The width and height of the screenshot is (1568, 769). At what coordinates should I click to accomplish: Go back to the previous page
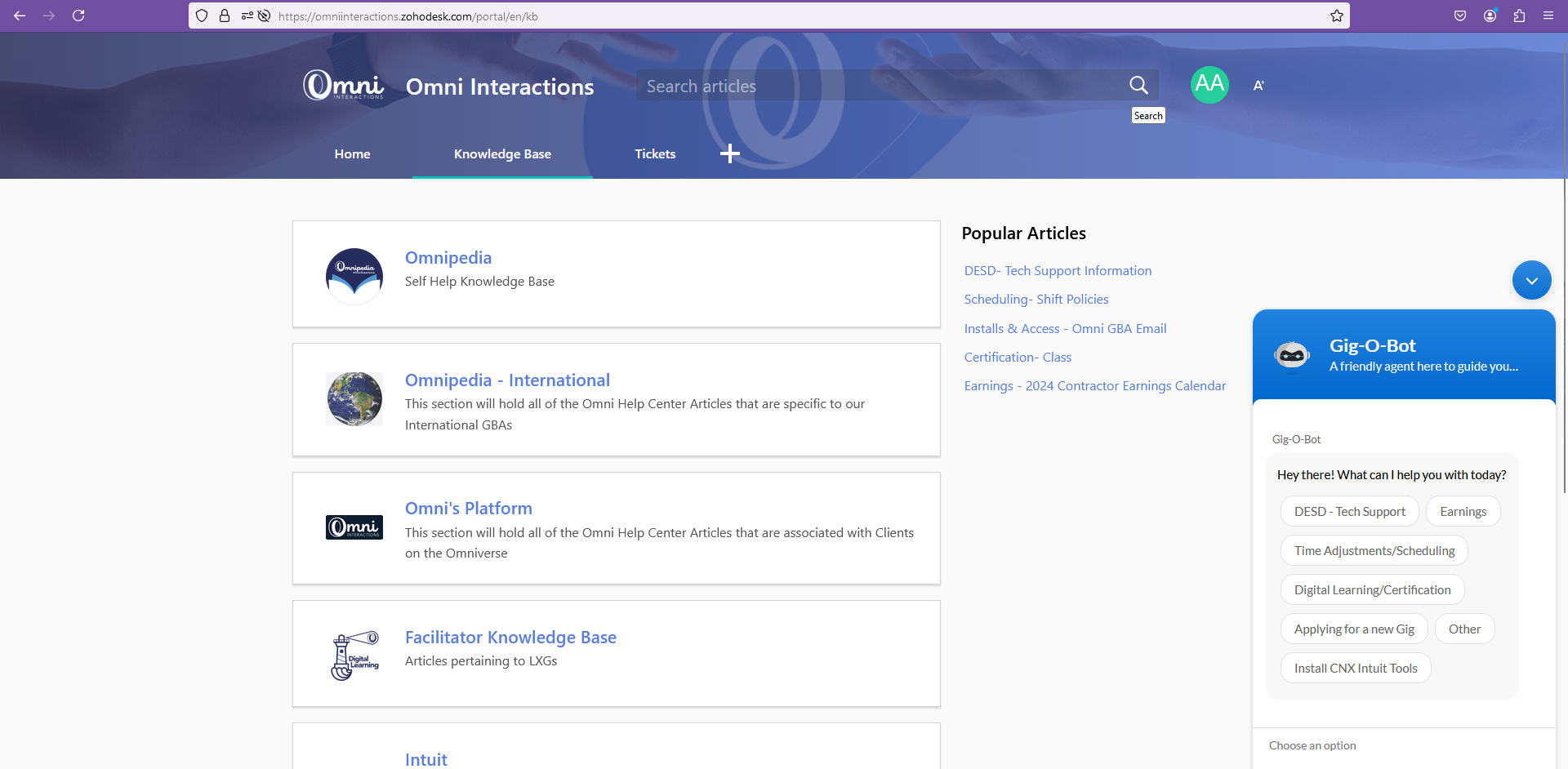(20, 16)
